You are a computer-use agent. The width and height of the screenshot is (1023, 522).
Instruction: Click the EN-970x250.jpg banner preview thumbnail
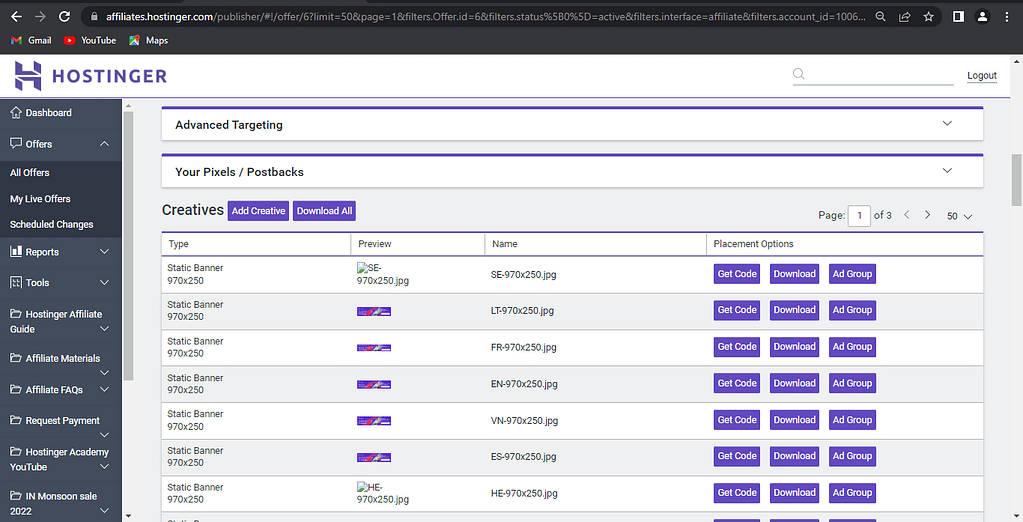point(374,384)
